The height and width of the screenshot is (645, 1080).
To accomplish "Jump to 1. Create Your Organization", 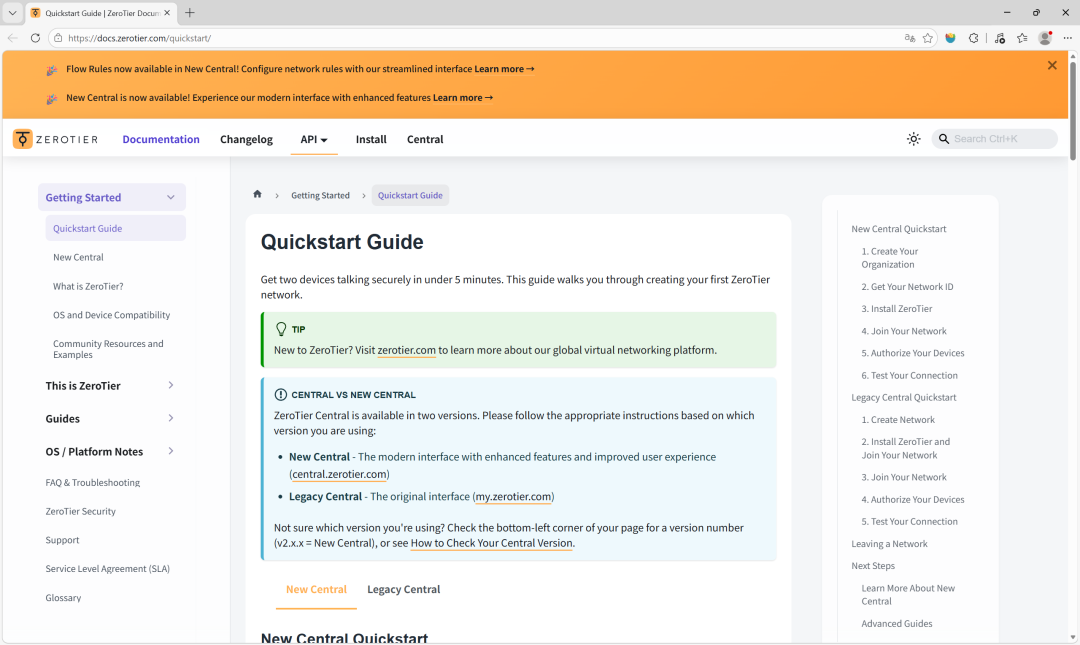I will (890, 258).
